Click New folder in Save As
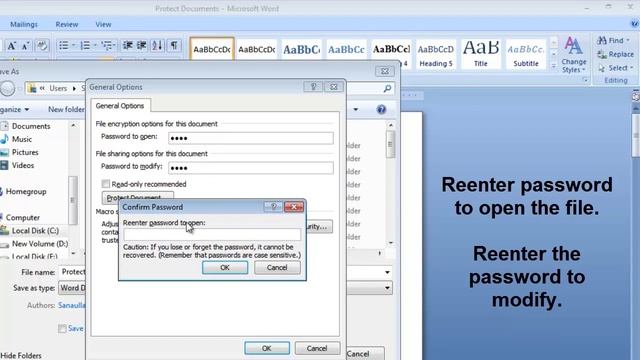This screenshot has height=360, width=640. [x=66, y=109]
